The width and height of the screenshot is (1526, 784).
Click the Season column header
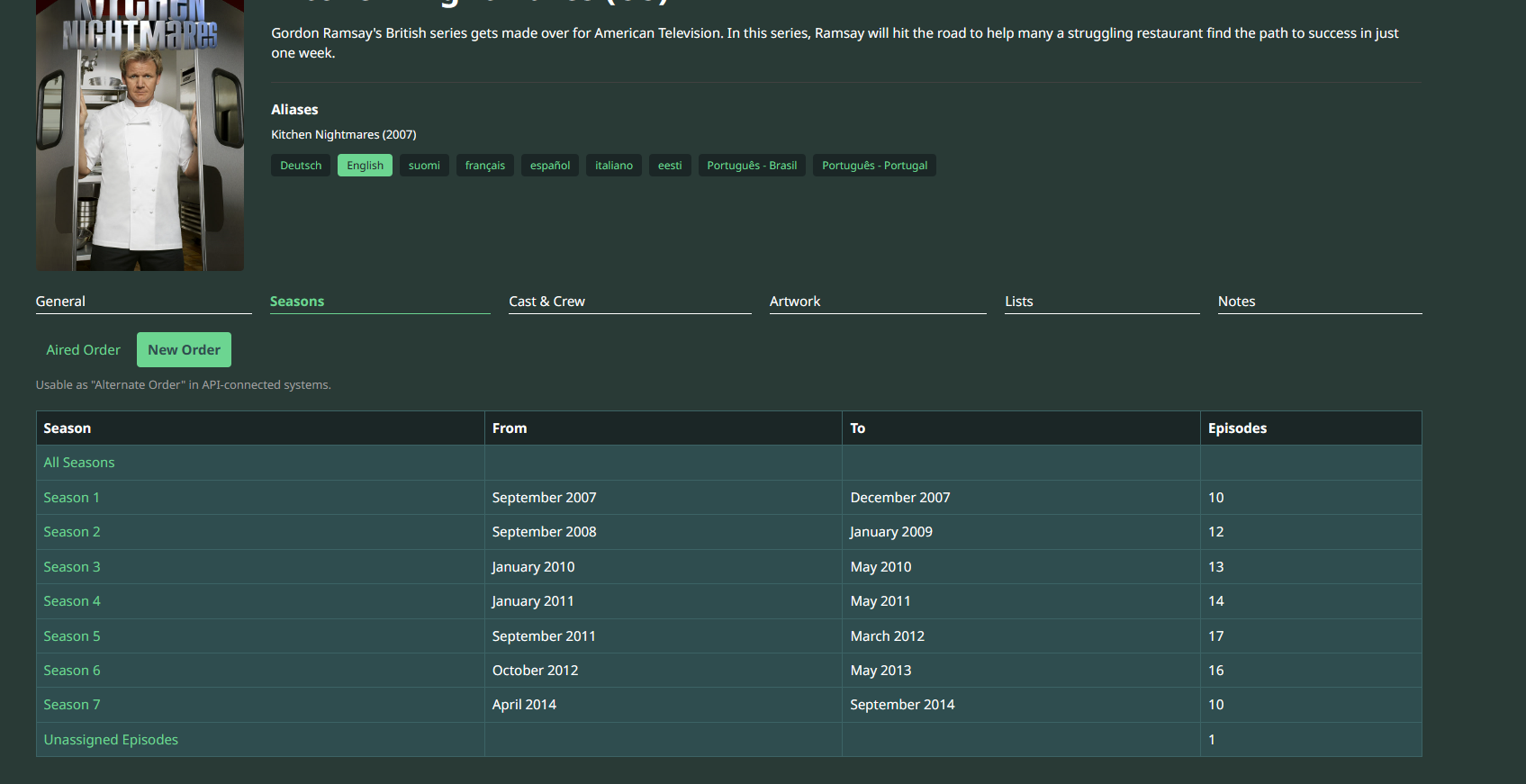(260, 428)
